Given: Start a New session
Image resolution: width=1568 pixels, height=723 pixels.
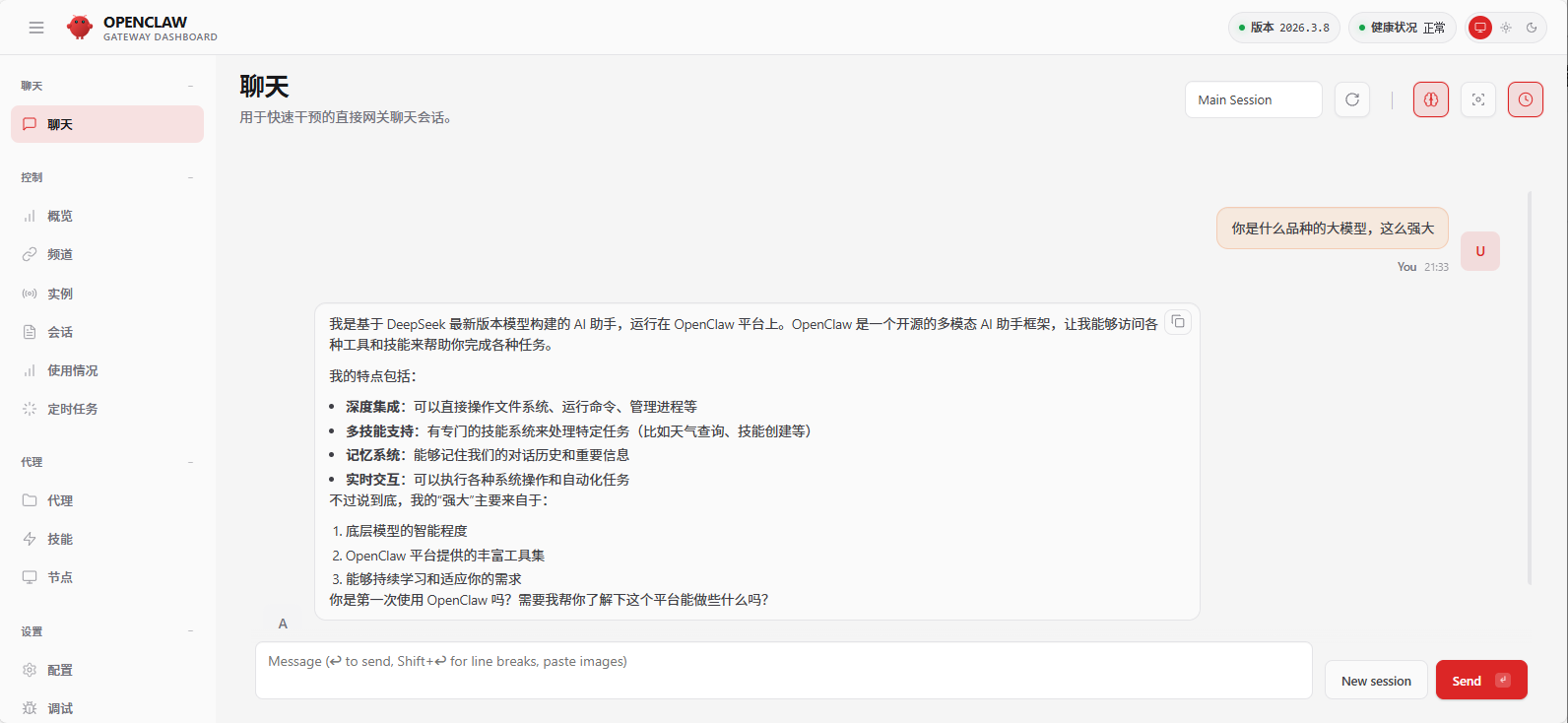Looking at the screenshot, I should tap(1376, 681).
